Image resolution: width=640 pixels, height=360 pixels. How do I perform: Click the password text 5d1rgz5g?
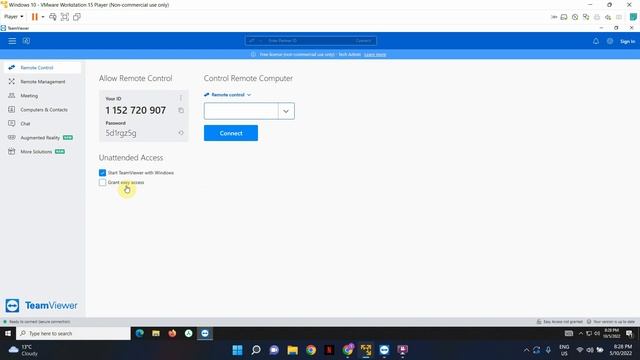pos(121,133)
